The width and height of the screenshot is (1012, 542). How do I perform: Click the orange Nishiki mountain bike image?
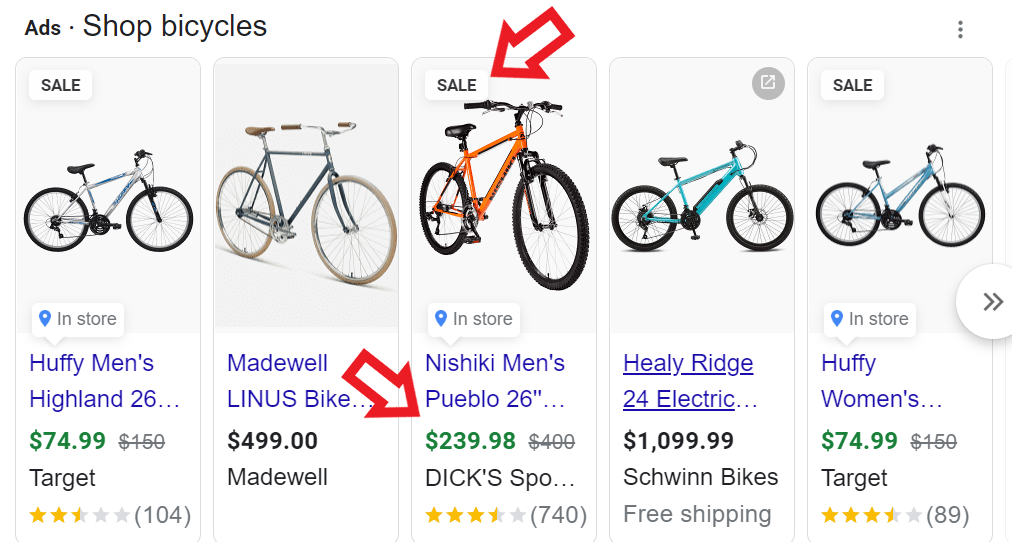(504, 195)
